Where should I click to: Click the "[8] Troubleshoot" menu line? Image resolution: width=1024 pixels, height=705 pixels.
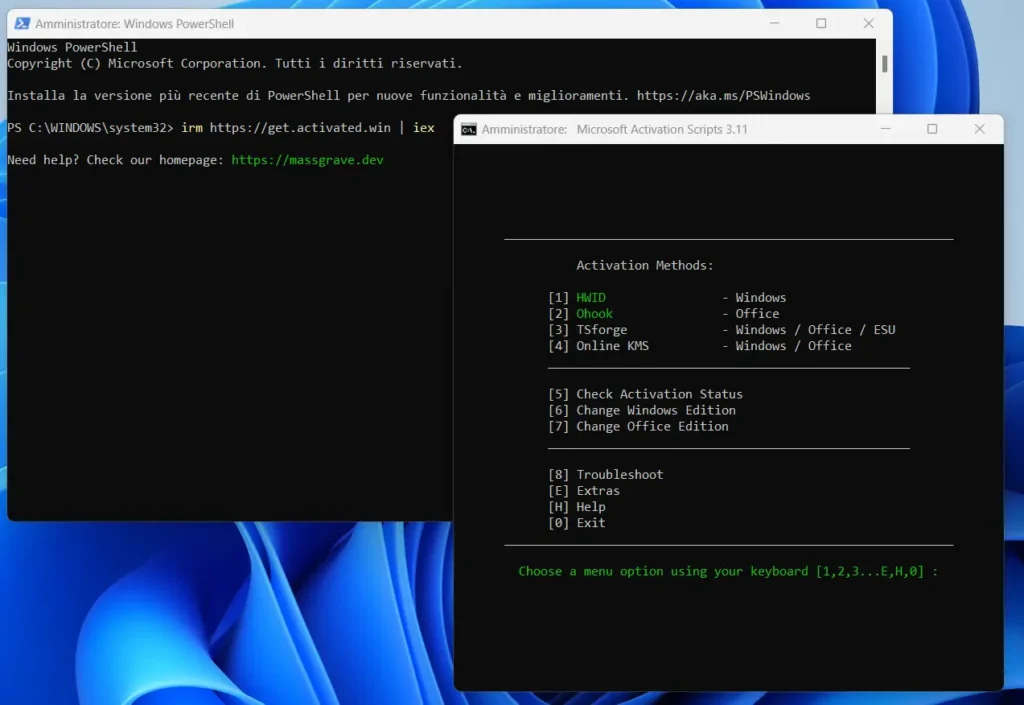[605, 475]
